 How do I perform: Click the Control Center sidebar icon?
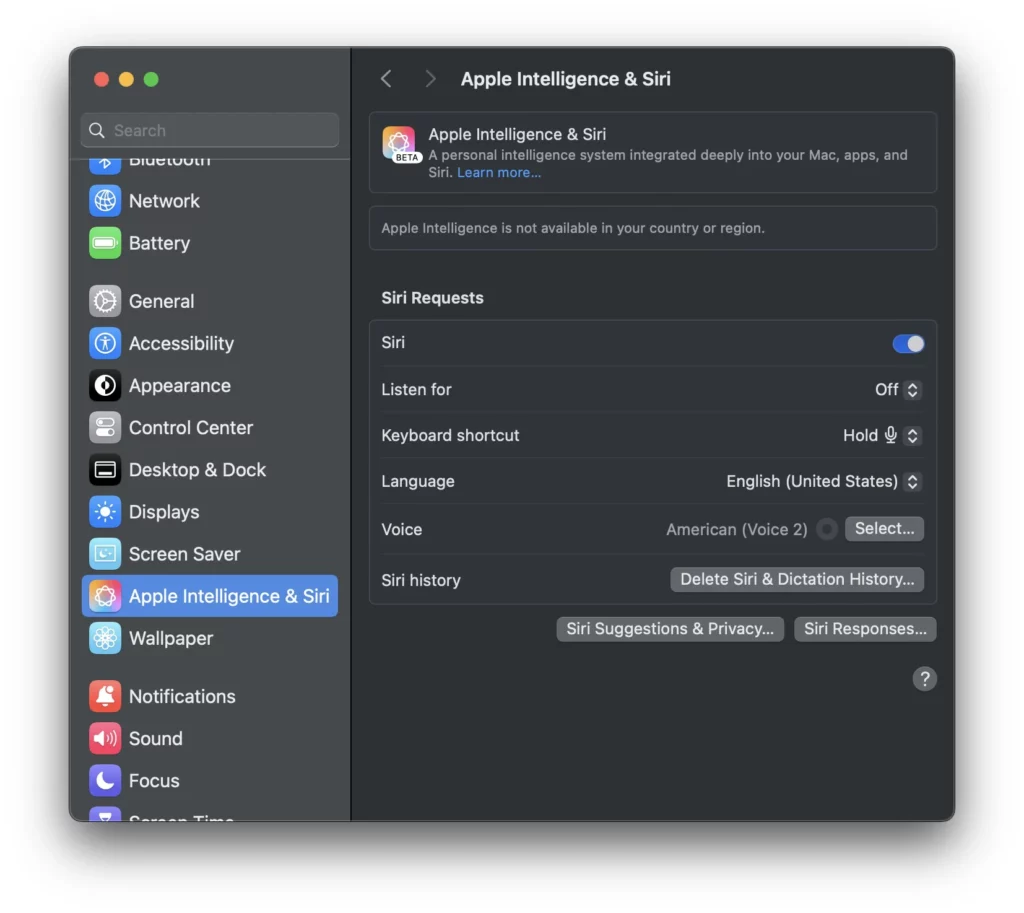pos(104,428)
